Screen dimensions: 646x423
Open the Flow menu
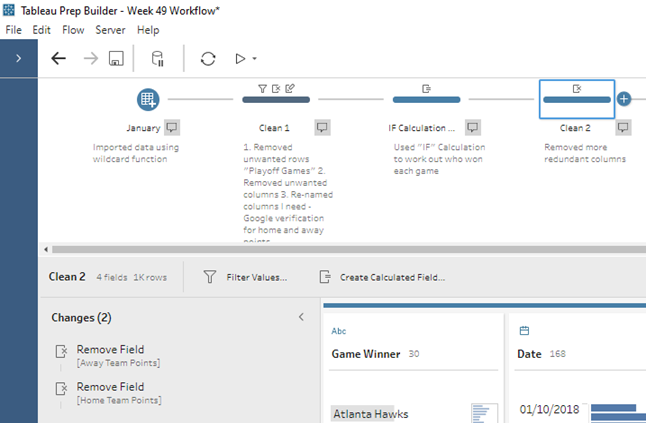(x=73, y=30)
